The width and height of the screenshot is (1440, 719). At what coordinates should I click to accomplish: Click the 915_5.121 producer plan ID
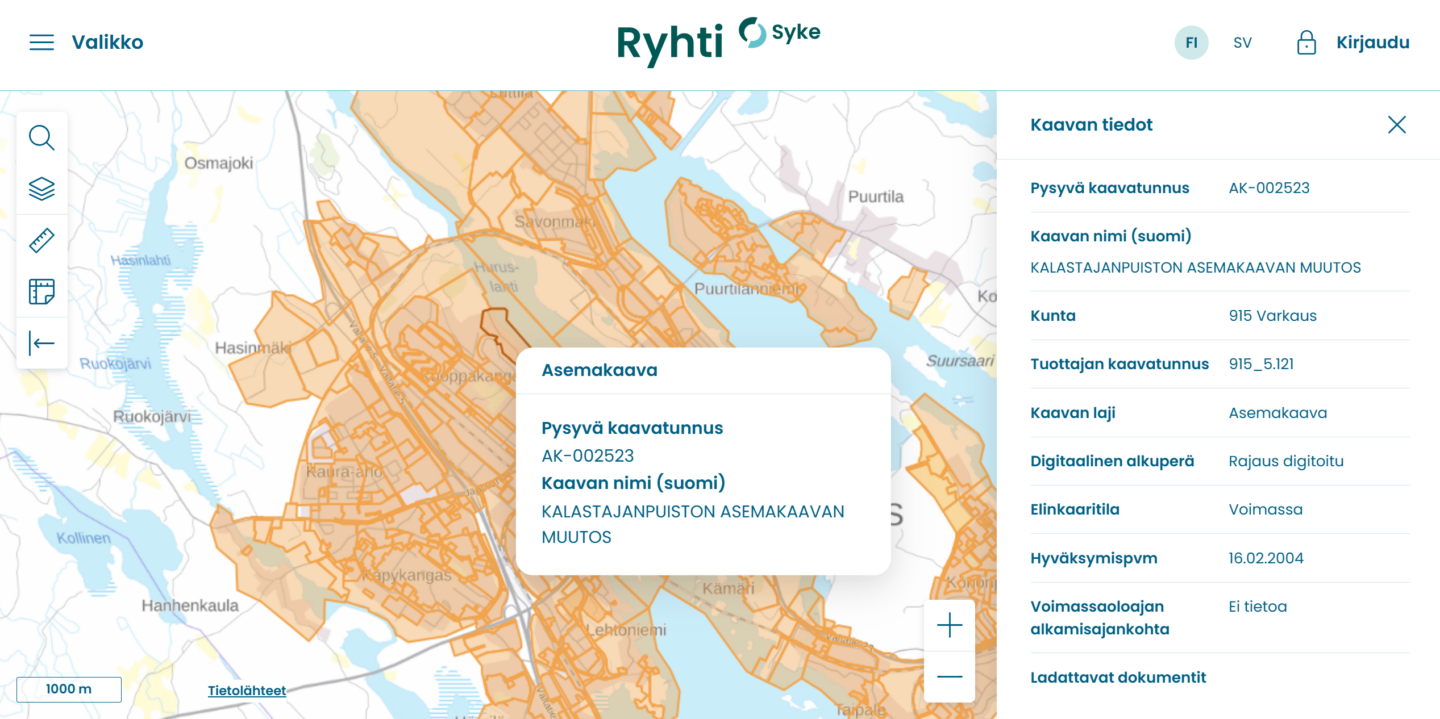1261,364
